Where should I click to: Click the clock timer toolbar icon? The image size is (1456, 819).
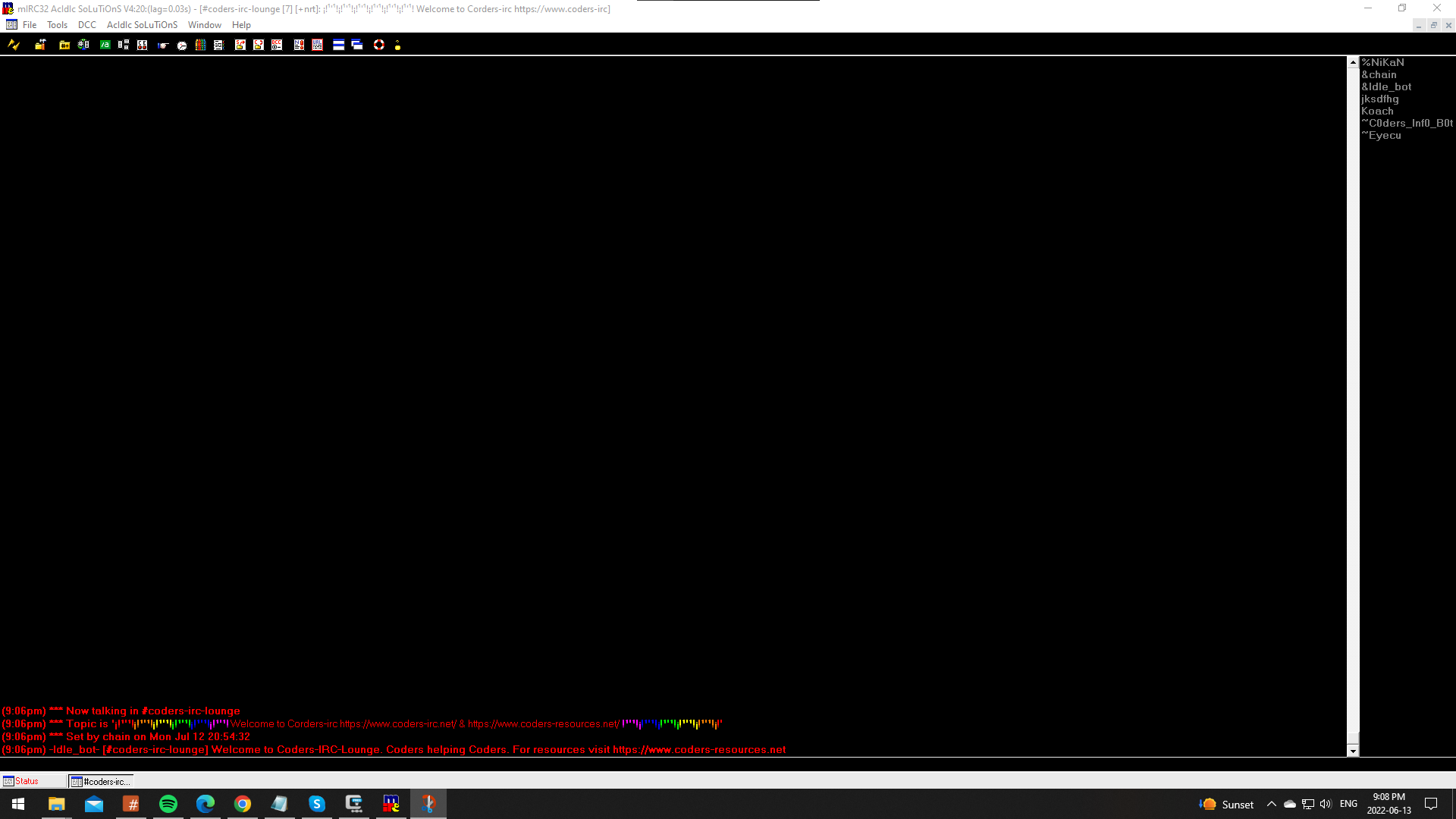click(x=182, y=45)
